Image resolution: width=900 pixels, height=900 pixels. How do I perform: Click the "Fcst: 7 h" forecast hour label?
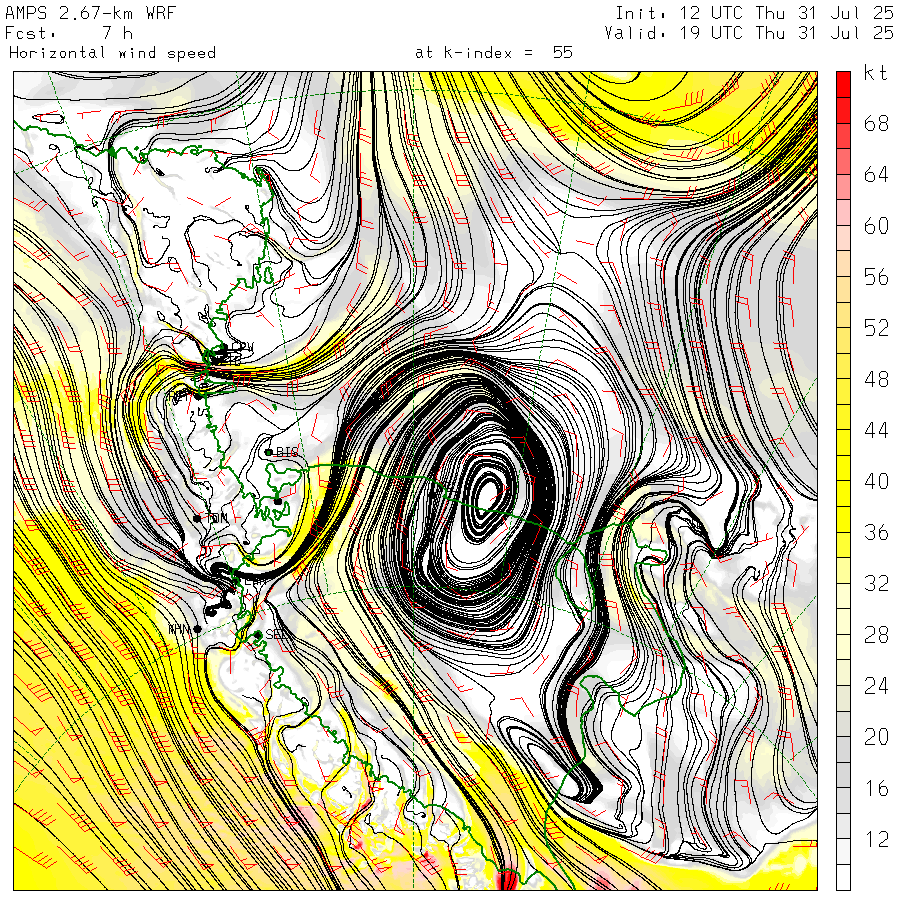coord(69,33)
